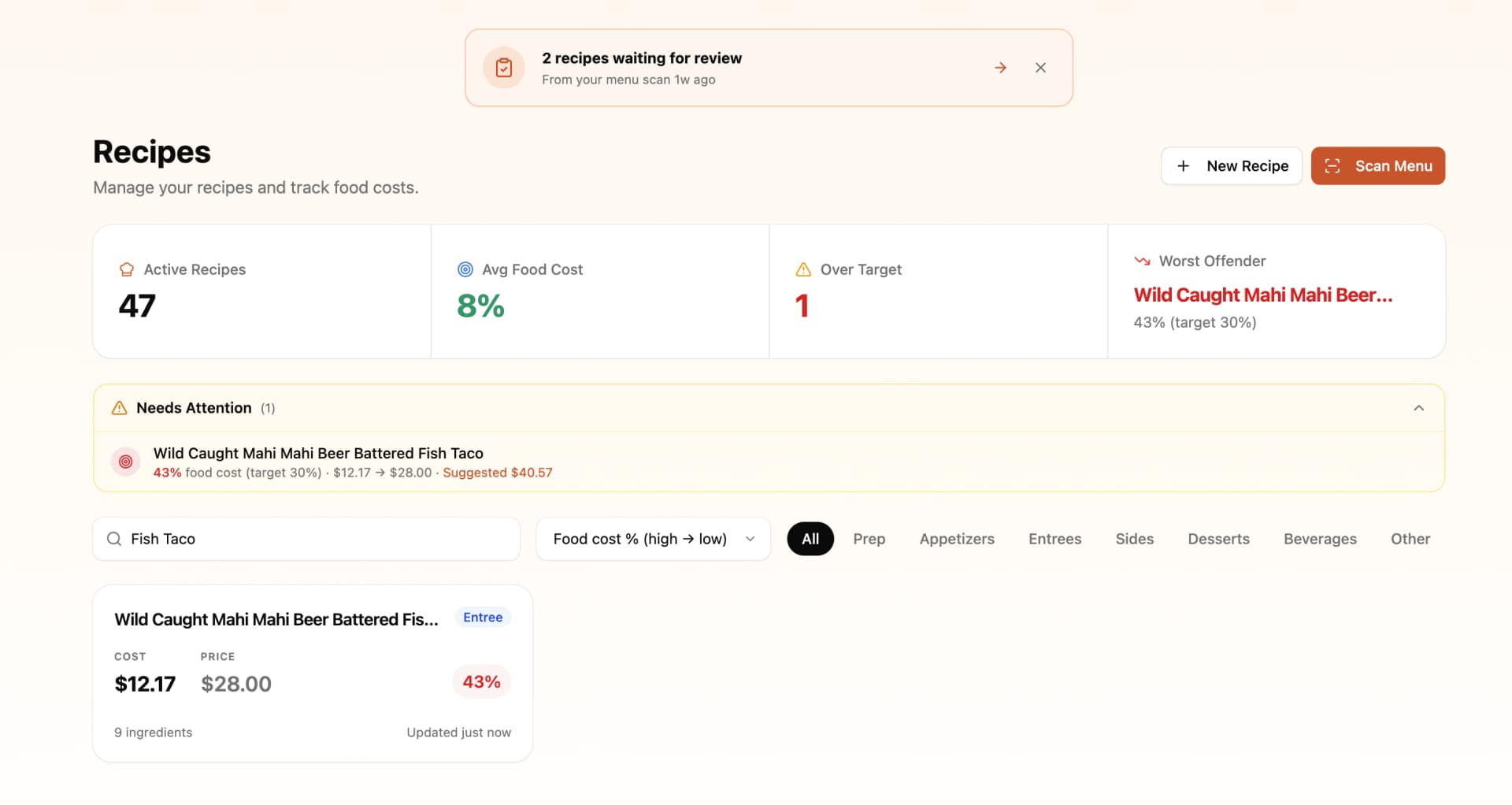This screenshot has height=805, width=1512.
Task: Click the target icon next to Avg Food Cost
Action: pos(465,269)
